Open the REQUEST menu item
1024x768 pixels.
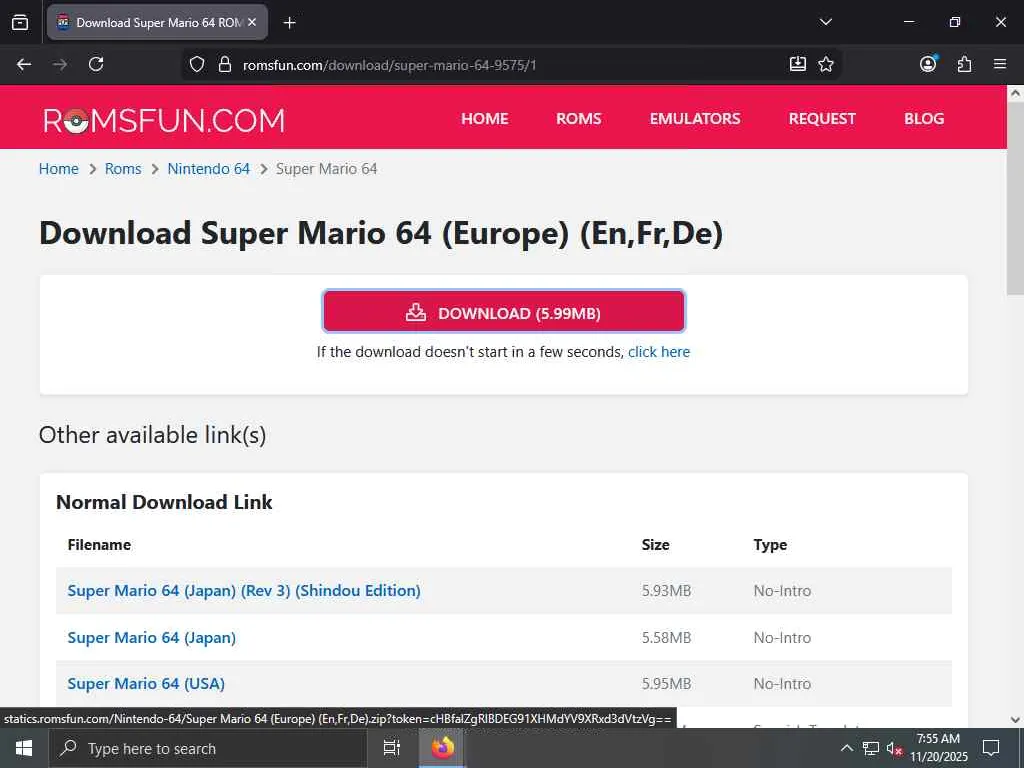tap(822, 119)
